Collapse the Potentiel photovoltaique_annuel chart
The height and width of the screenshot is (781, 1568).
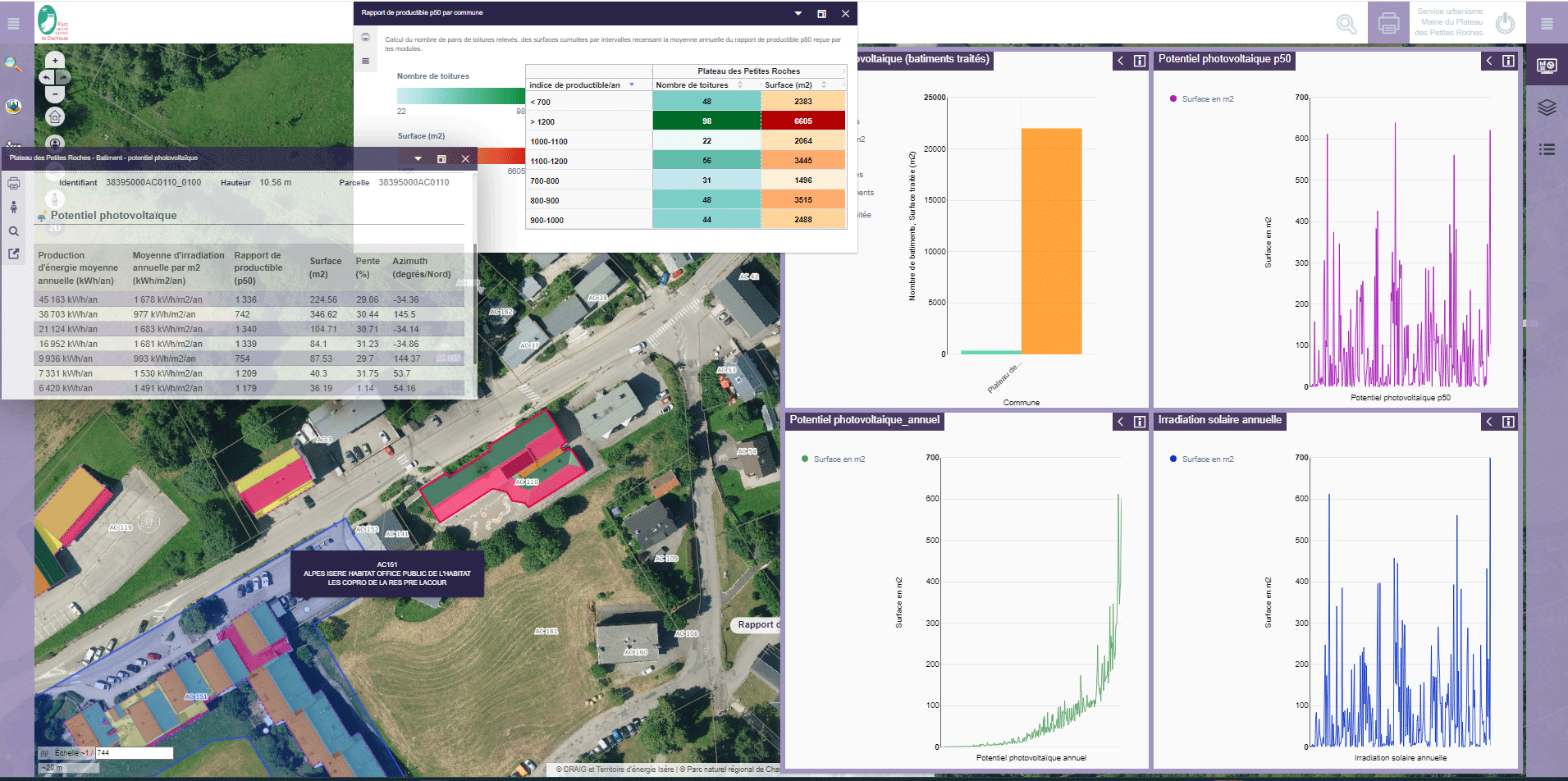tap(1121, 422)
